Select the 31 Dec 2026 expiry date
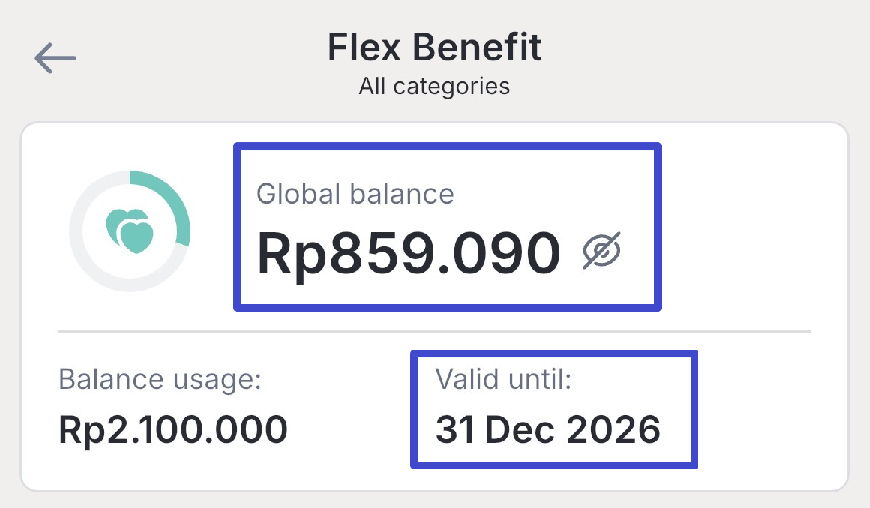 coord(548,430)
